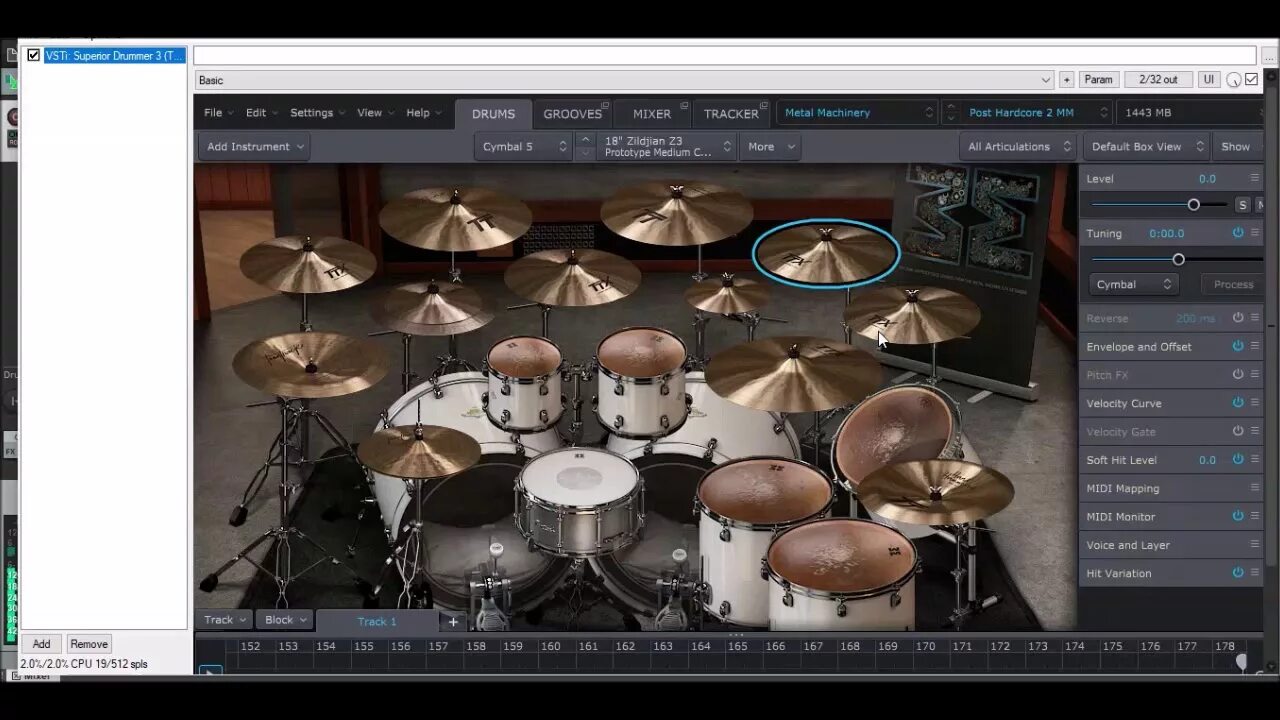Select the DRUMS tab
Screen dimensions: 1280x720
tap(493, 114)
